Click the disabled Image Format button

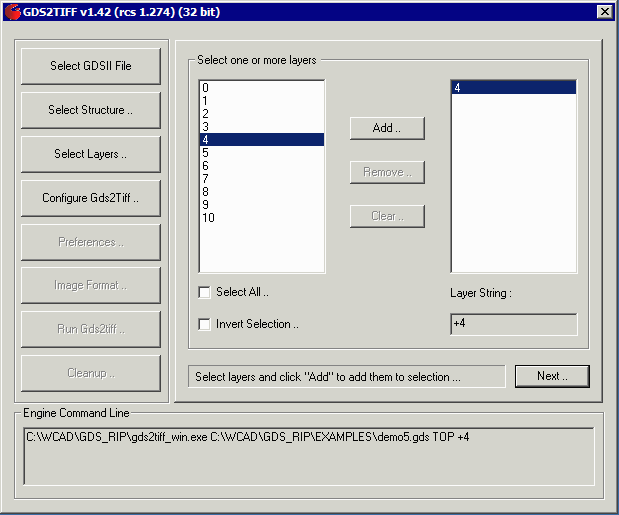click(91, 285)
